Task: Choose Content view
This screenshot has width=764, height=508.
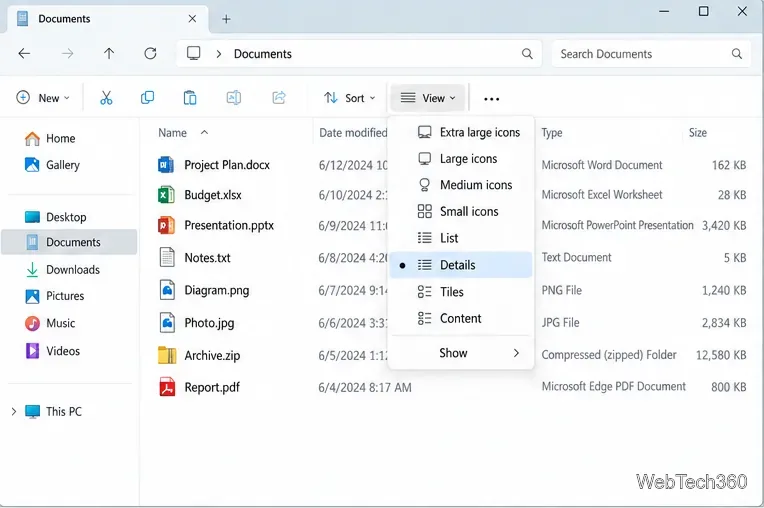Action: click(x=461, y=318)
